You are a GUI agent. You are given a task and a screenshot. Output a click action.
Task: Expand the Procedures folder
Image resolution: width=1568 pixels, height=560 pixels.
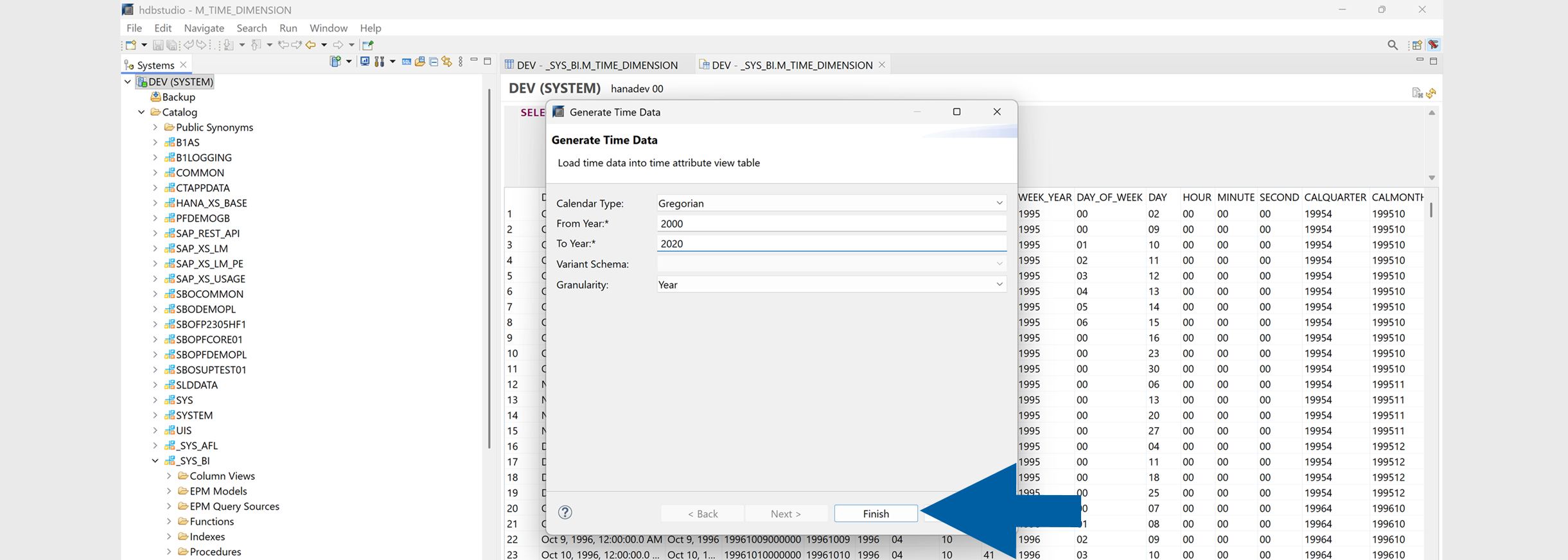tap(168, 552)
